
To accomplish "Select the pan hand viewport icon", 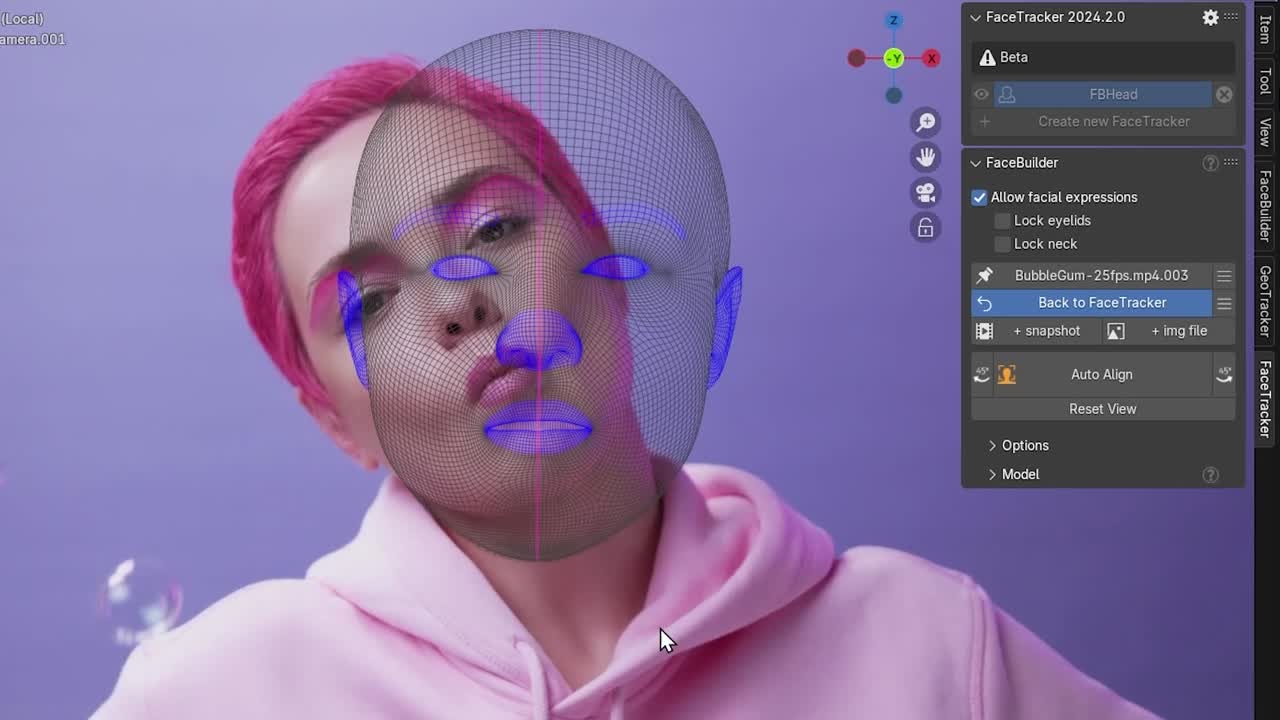I will pos(926,157).
